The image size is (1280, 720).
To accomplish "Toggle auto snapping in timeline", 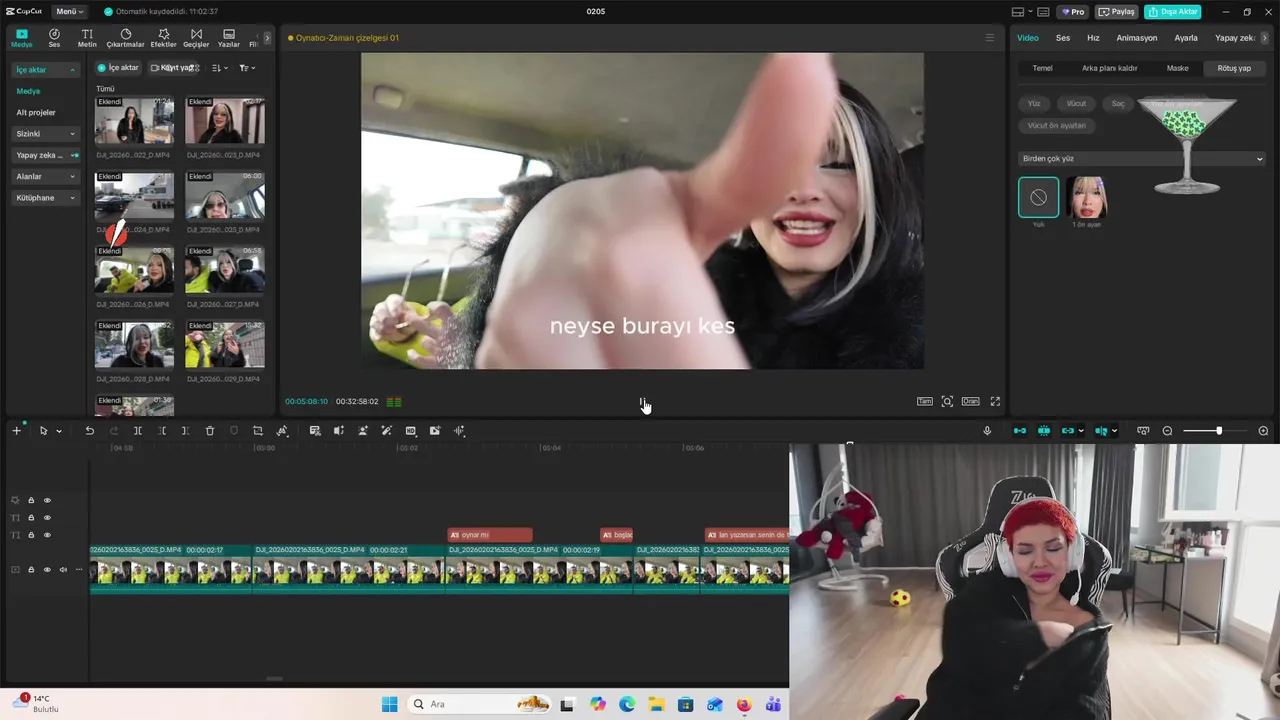I will [1044, 431].
